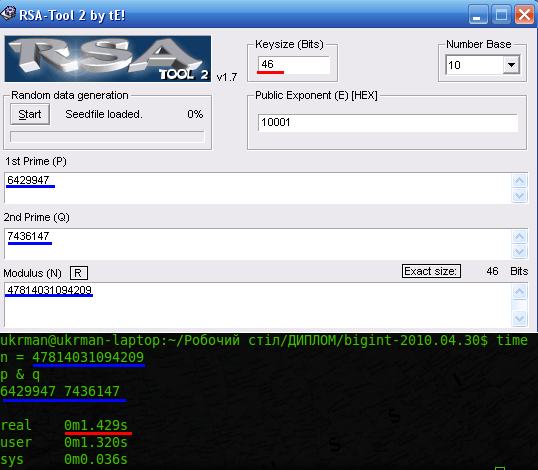Viewport: 538px width, 470px height.
Task: Click the Keysize (Bits) input field
Action: (294, 64)
